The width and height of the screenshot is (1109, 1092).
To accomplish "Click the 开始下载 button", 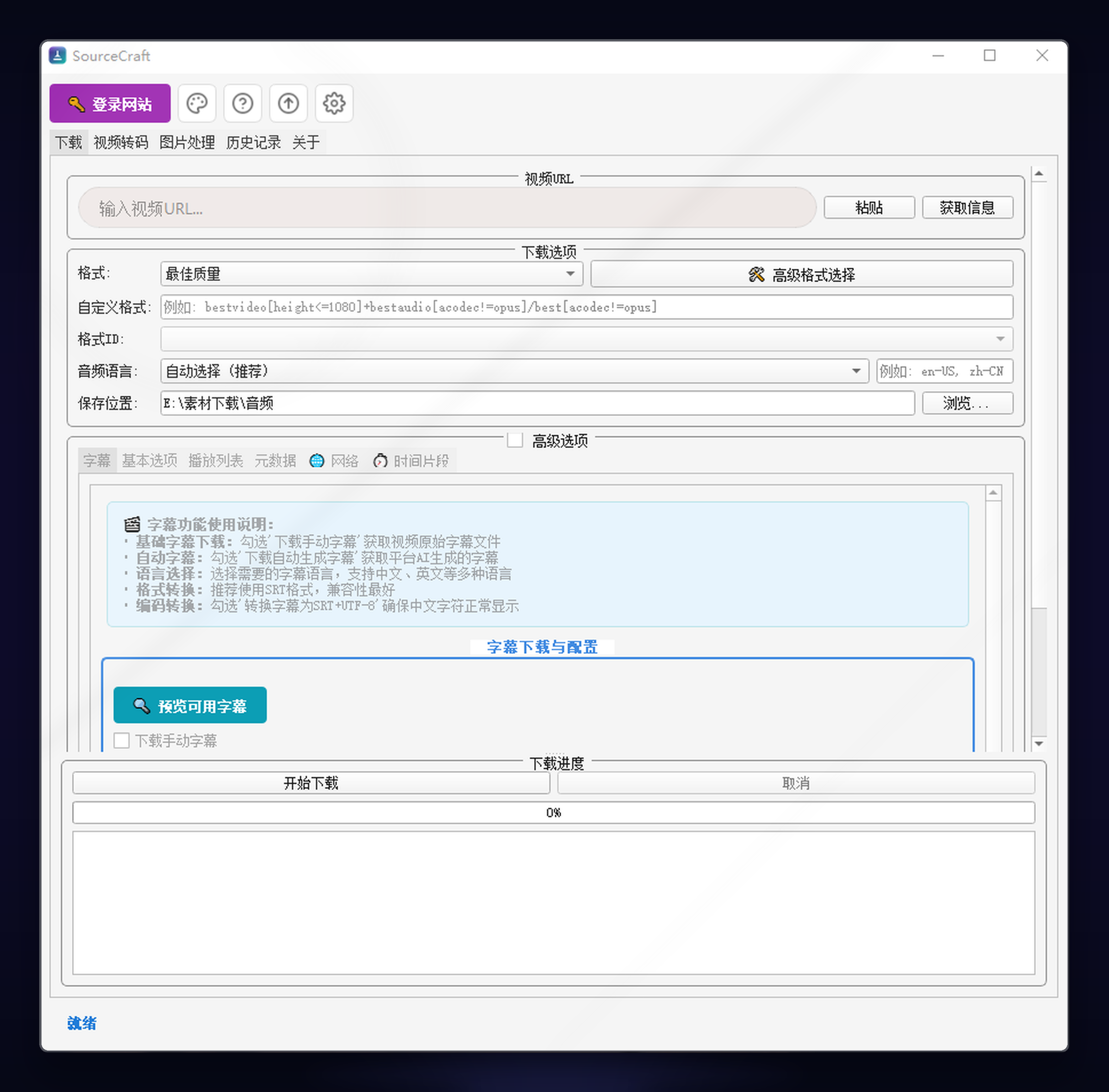I will (311, 783).
